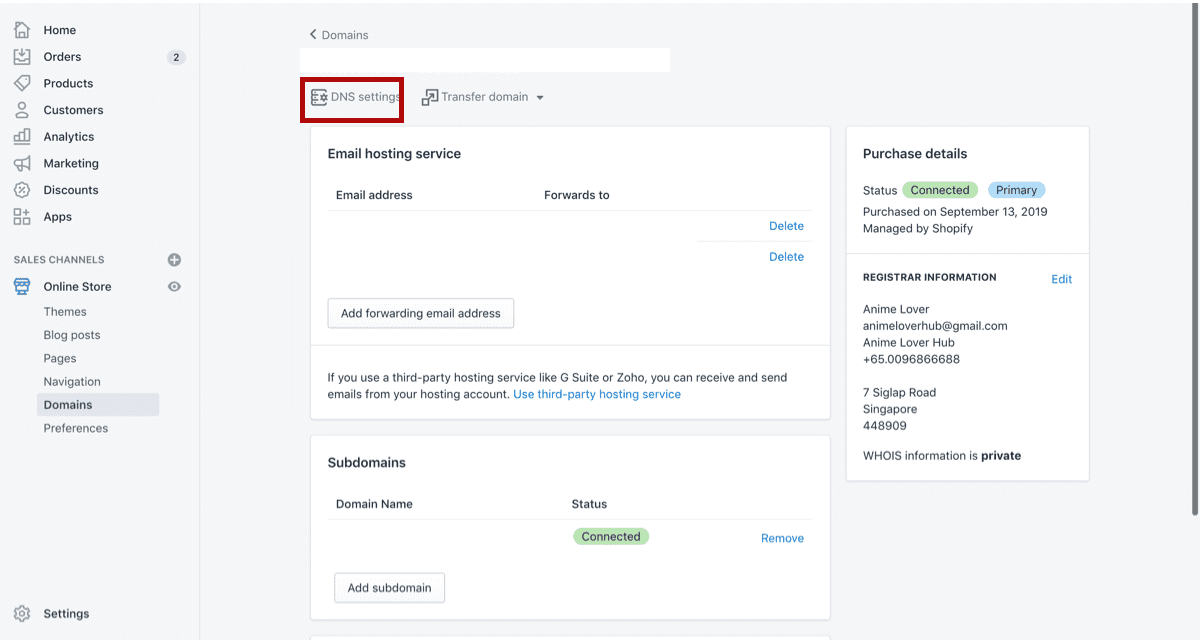Open Navigation in the sidebar
This screenshot has height=640, width=1200.
tap(72, 382)
